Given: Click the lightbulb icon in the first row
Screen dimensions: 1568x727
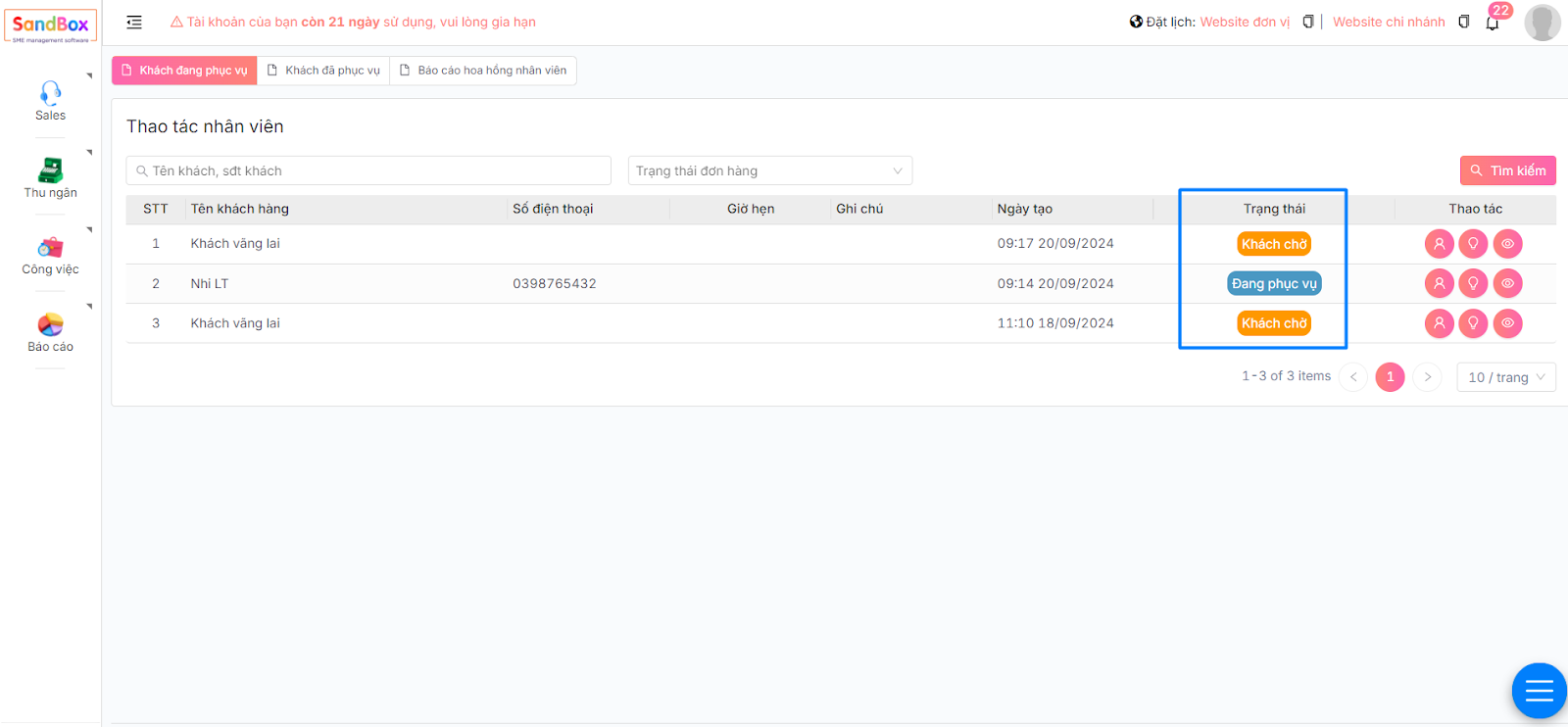Looking at the screenshot, I should [x=1473, y=244].
